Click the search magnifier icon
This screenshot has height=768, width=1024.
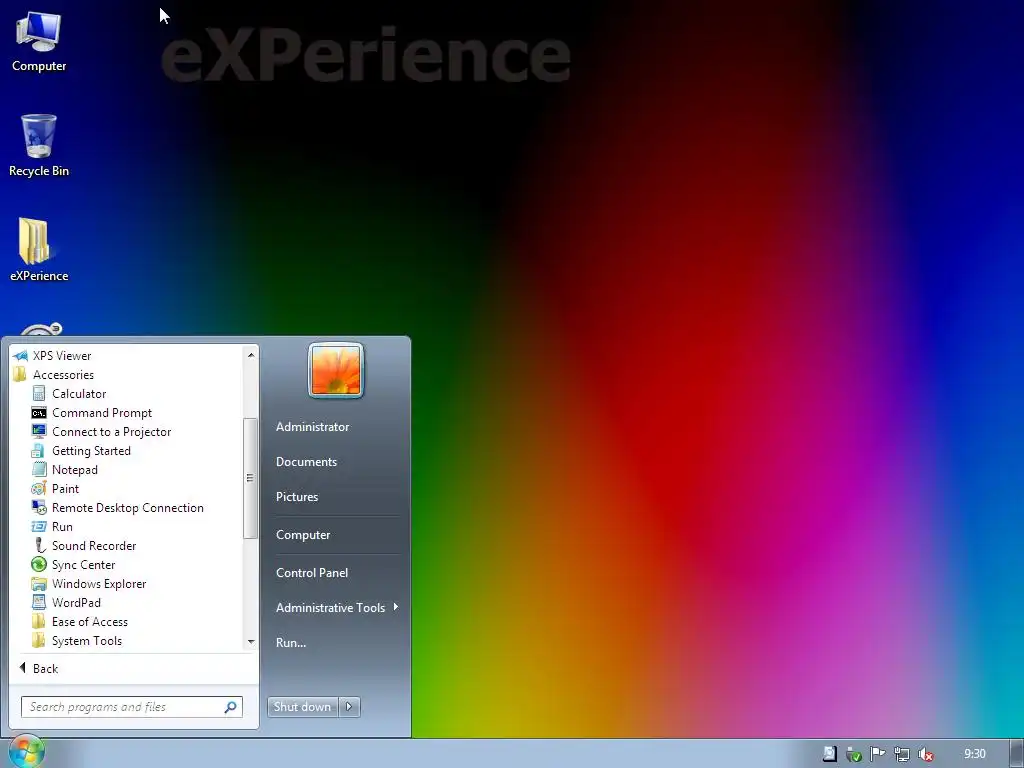click(231, 707)
